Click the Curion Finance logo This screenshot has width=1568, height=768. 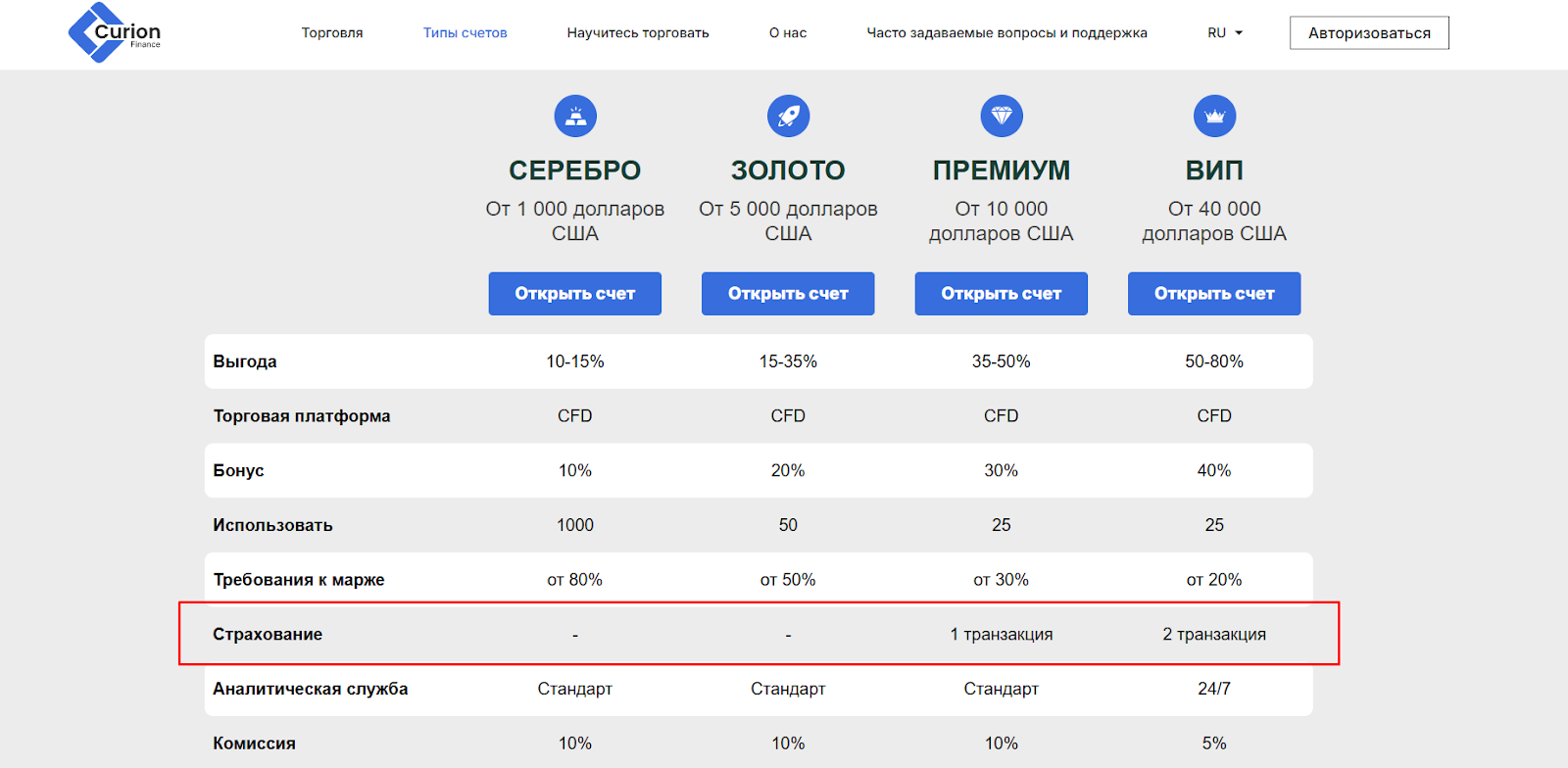[115, 32]
